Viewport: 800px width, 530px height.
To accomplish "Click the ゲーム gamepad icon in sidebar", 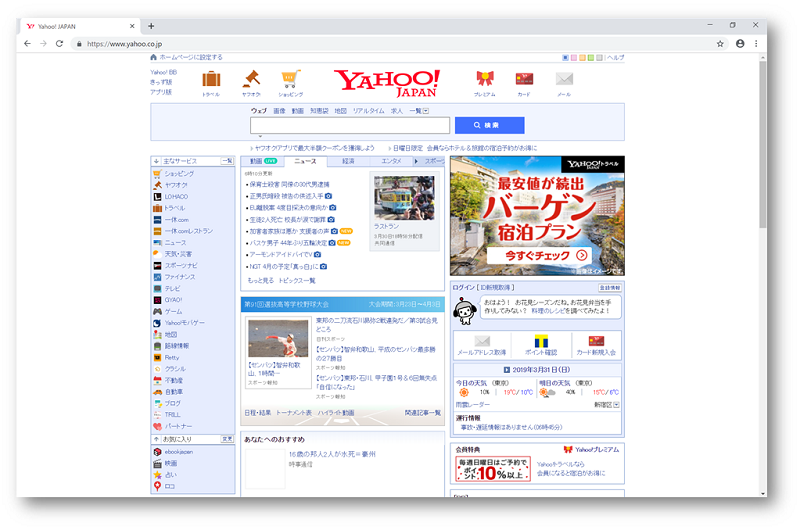I will coord(158,311).
